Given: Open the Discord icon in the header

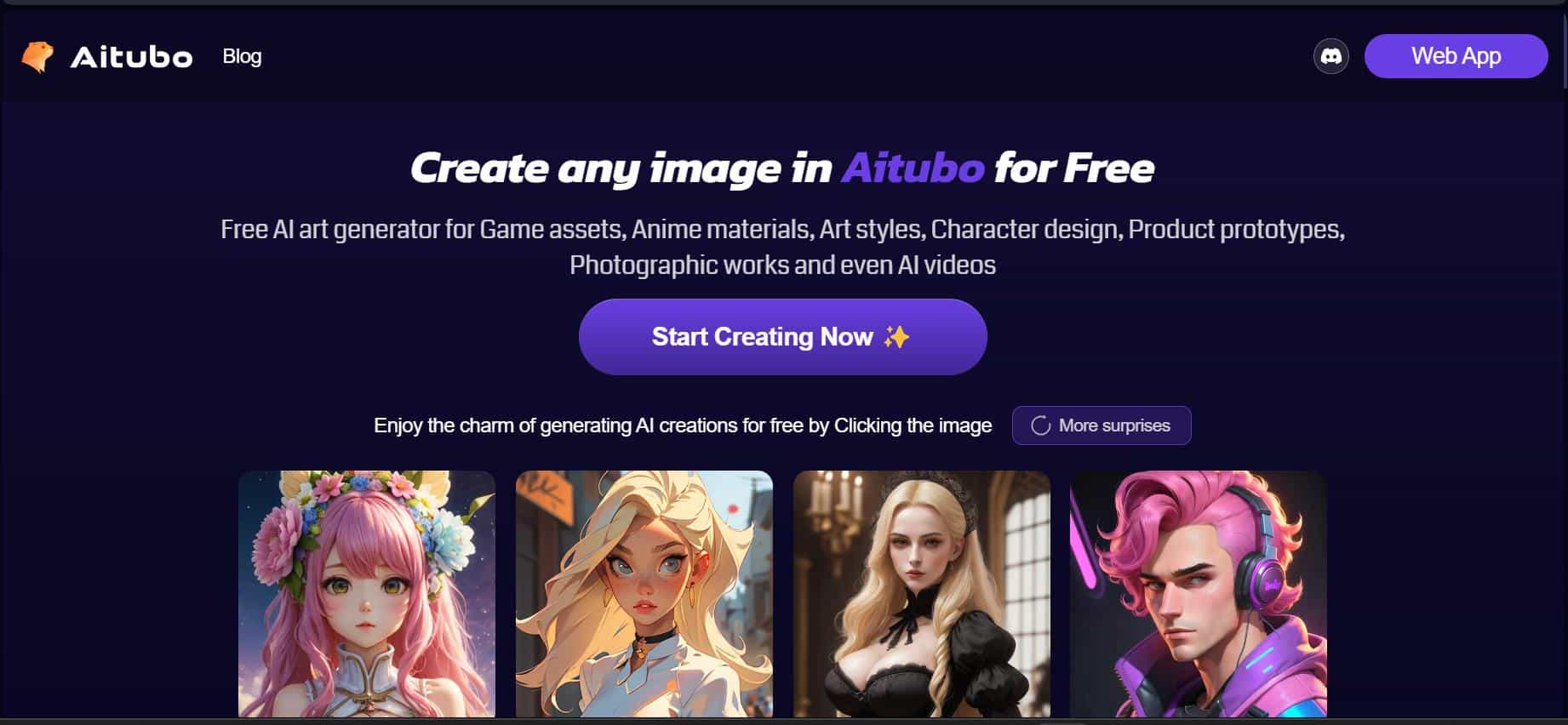Looking at the screenshot, I should point(1331,56).
